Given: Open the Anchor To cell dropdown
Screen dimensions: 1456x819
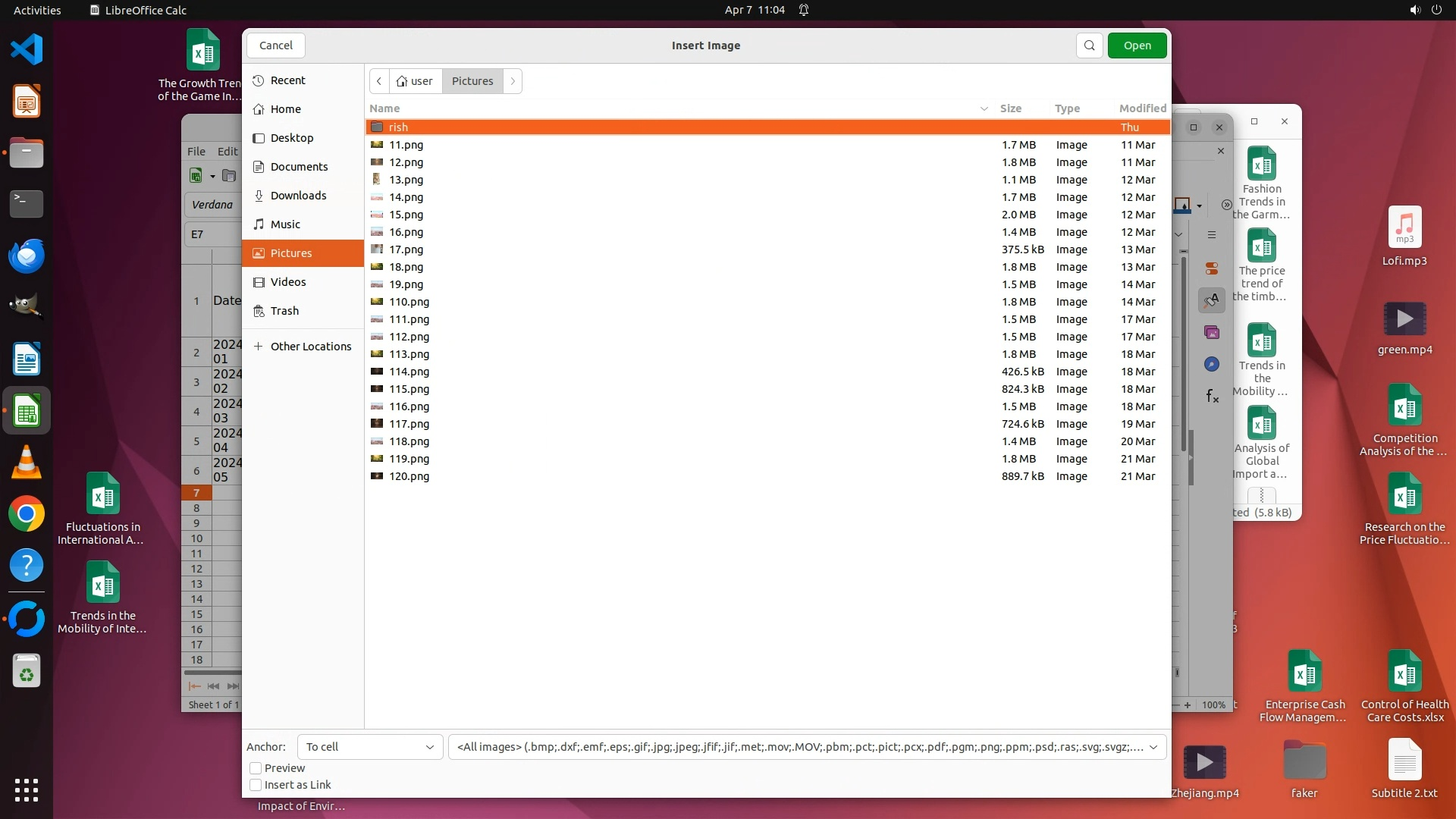Looking at the screenshot, I should click(x=369, y=747).
